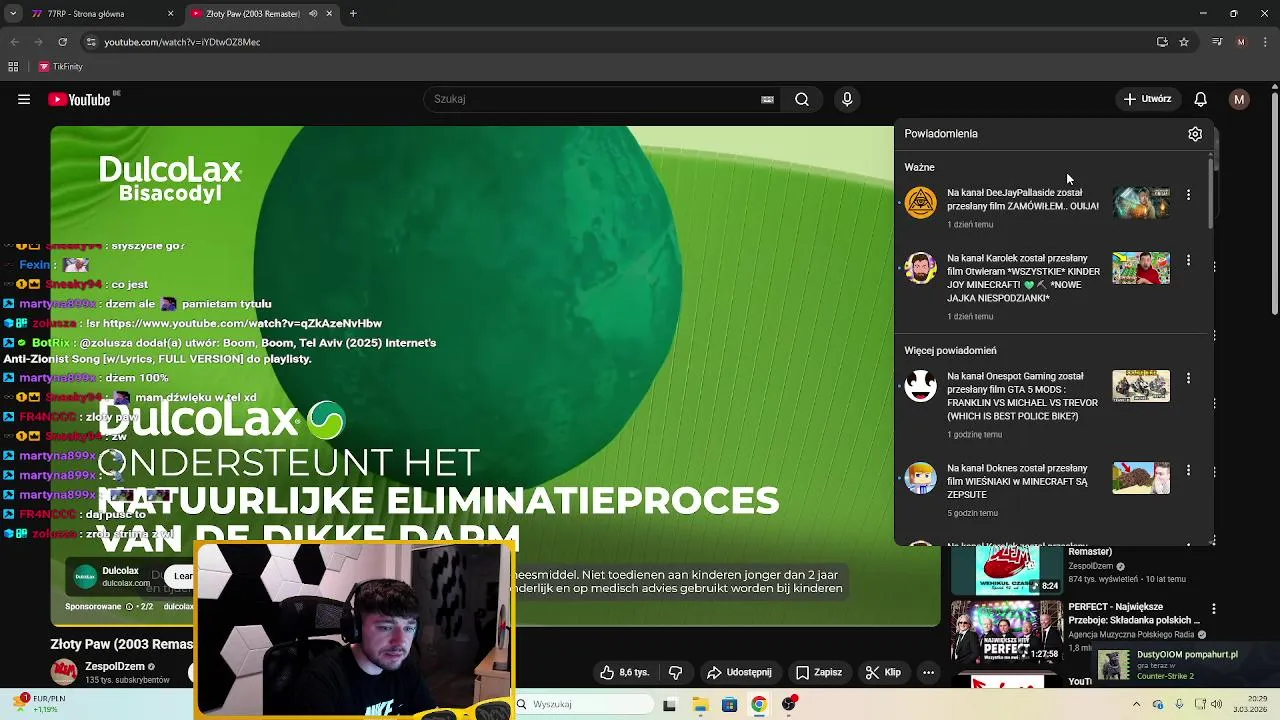
Task: Click the notifications bell icon
Action: coord(1200,99)
